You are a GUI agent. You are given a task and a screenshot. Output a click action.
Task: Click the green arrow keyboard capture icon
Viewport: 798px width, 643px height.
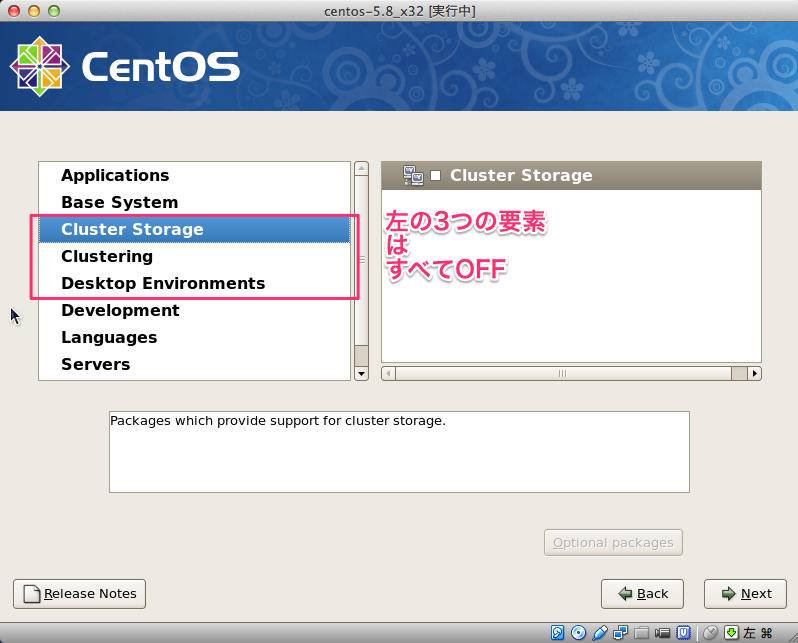coord(731,632)
